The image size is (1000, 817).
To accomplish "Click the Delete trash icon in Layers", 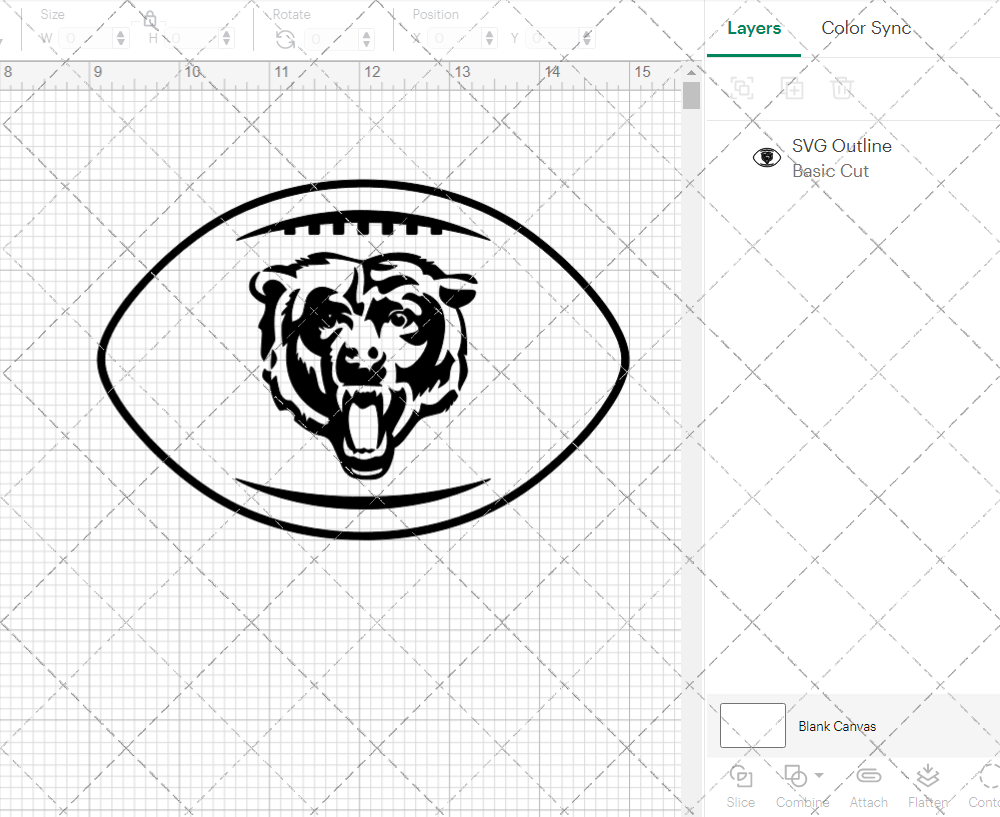I will coord(842,88).
